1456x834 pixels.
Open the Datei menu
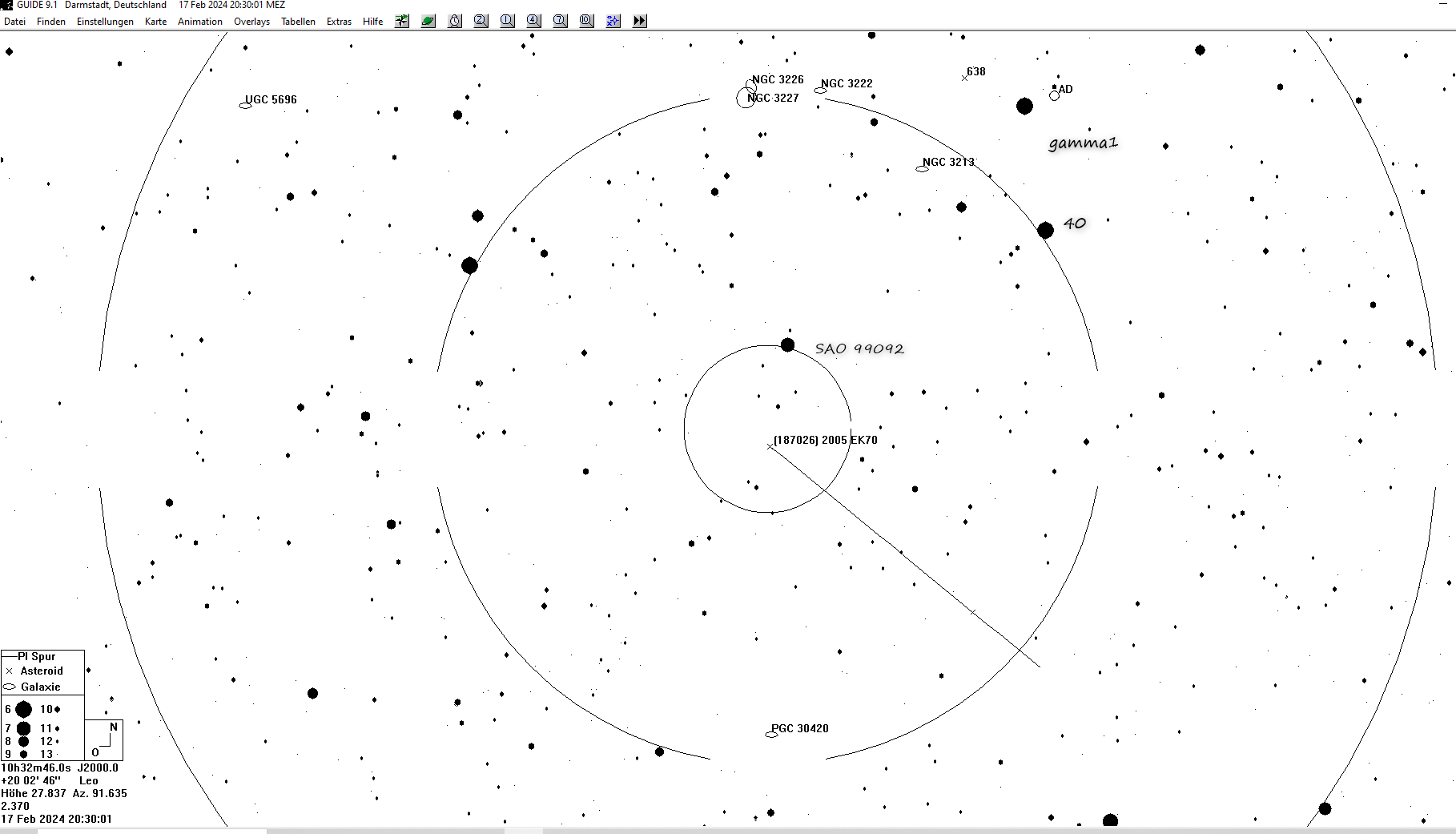[x=15, y=22]
